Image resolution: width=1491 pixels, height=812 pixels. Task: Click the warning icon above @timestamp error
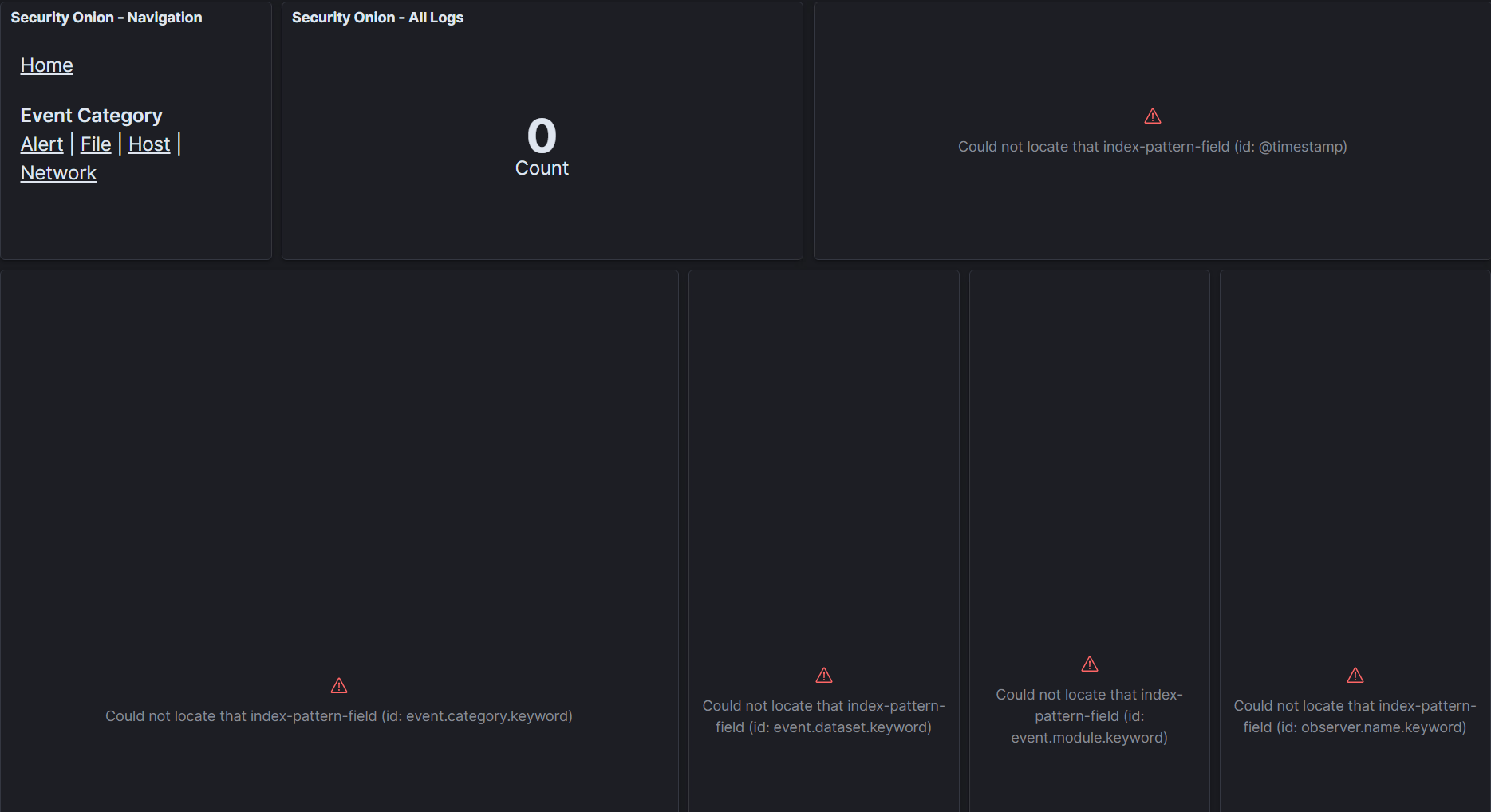[x=1153, y=116]
